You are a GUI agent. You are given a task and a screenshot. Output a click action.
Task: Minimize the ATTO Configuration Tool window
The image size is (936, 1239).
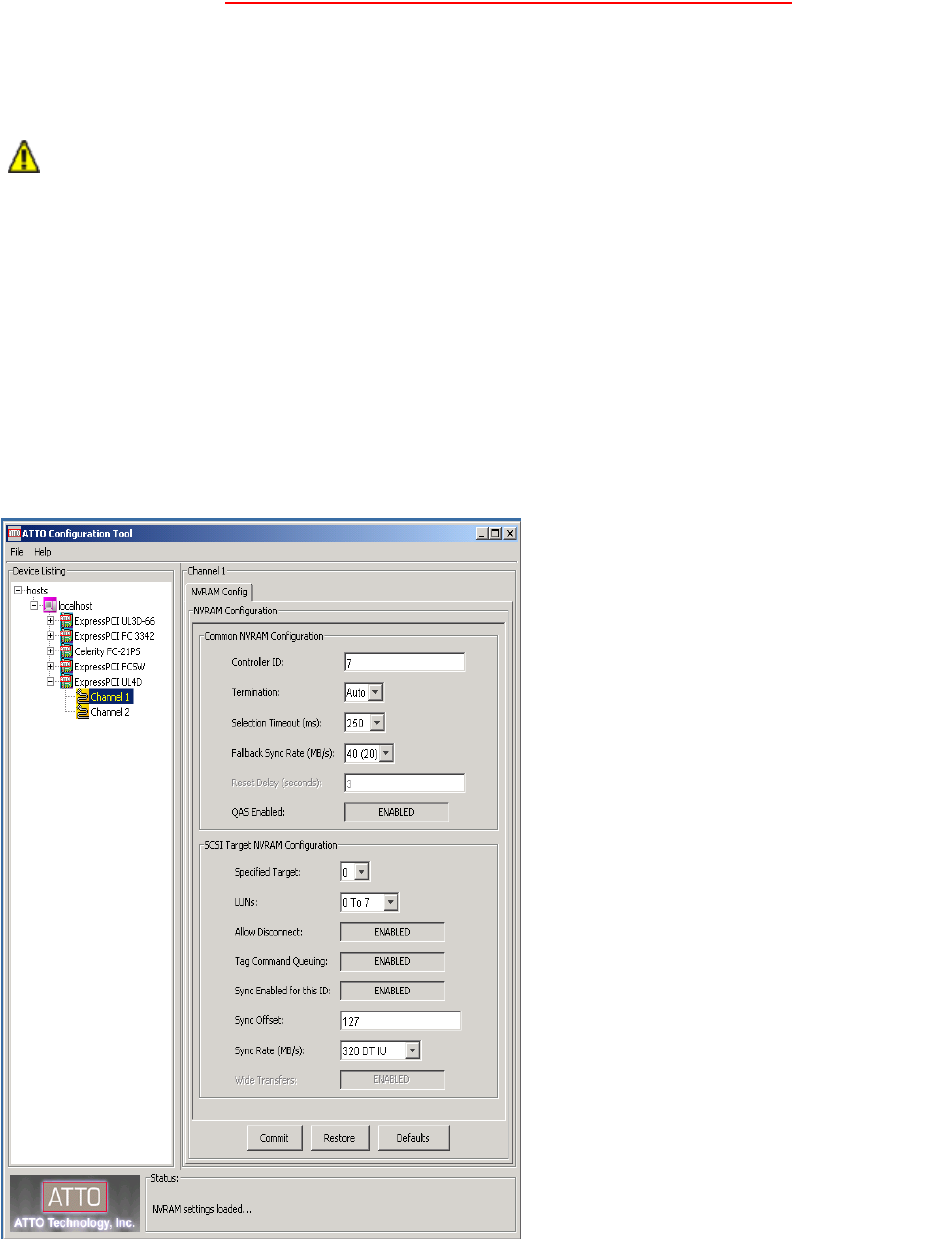pyautogui.click(x=482, y=534)
